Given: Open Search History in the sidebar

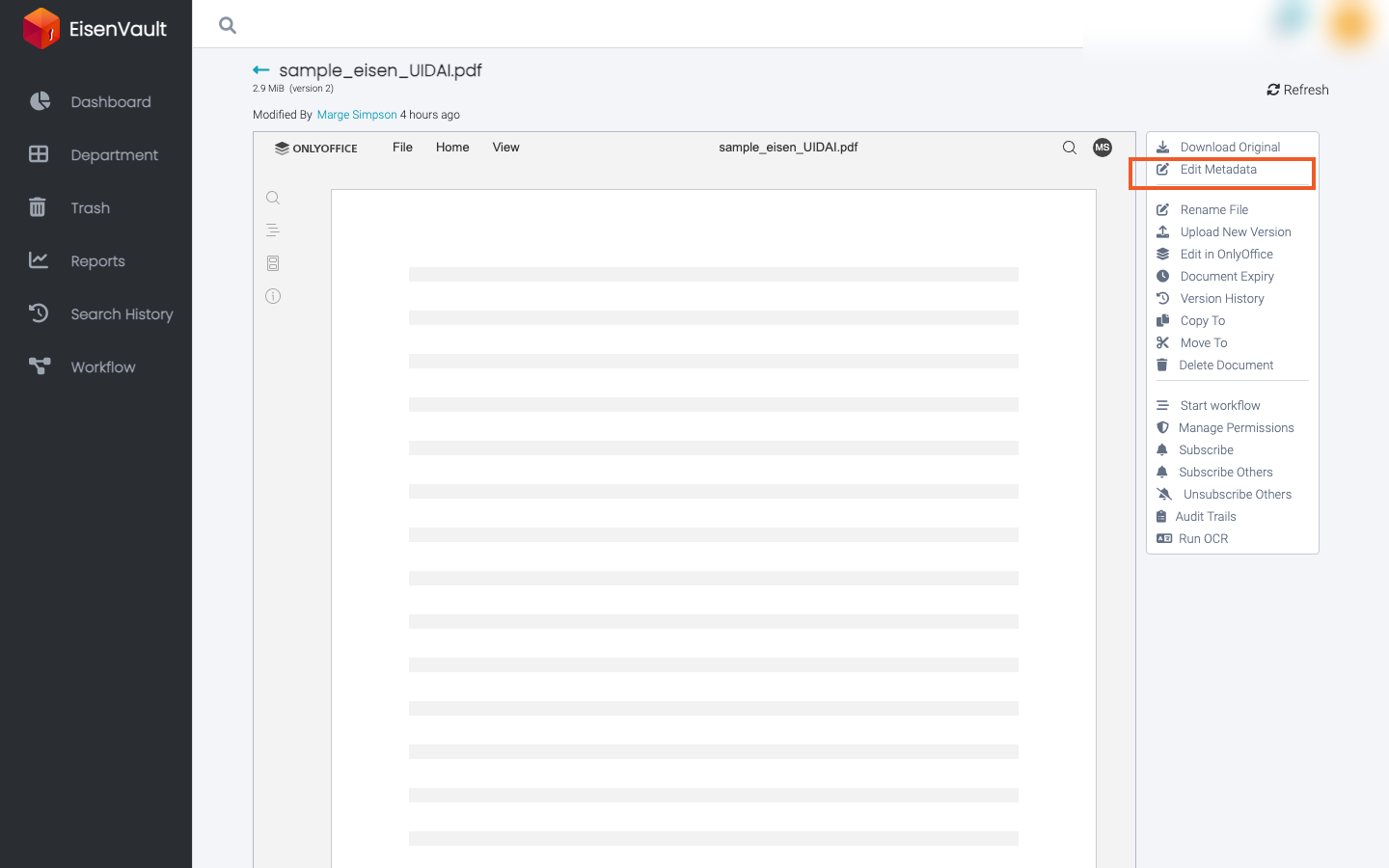Looking at the screenshot, I should (123, 313).
